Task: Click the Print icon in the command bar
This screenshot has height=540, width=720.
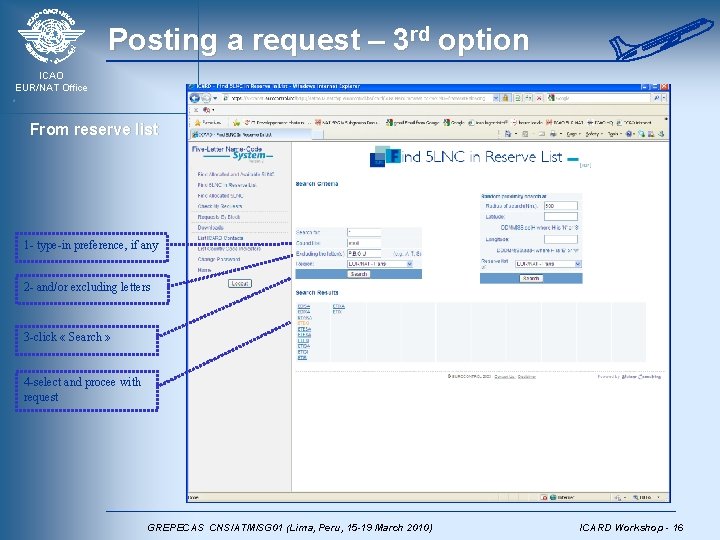Action: tap(553, 134)
